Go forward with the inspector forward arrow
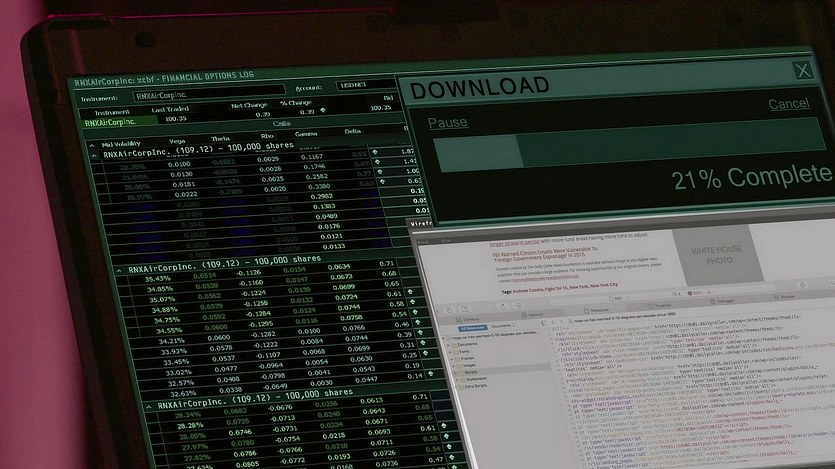The width and height of the screenshot is (835, 469). [x=561, y=322]
